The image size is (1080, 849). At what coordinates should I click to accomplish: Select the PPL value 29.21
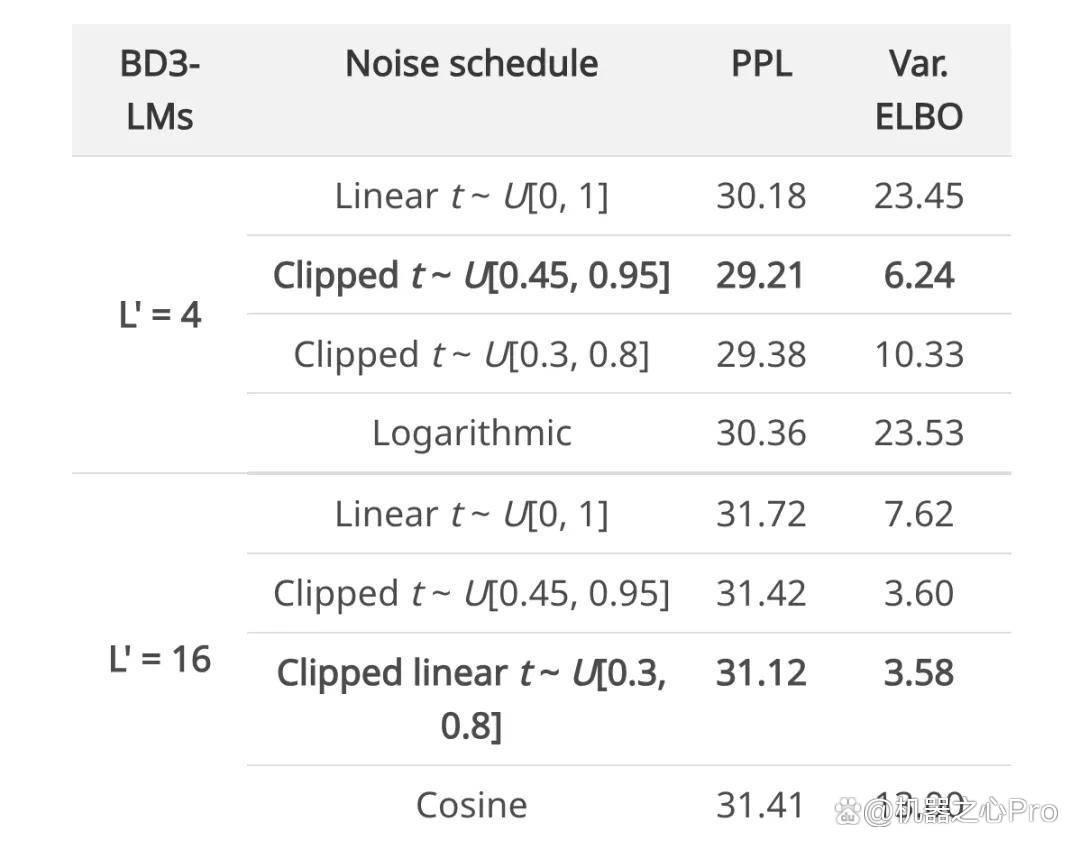760,275
